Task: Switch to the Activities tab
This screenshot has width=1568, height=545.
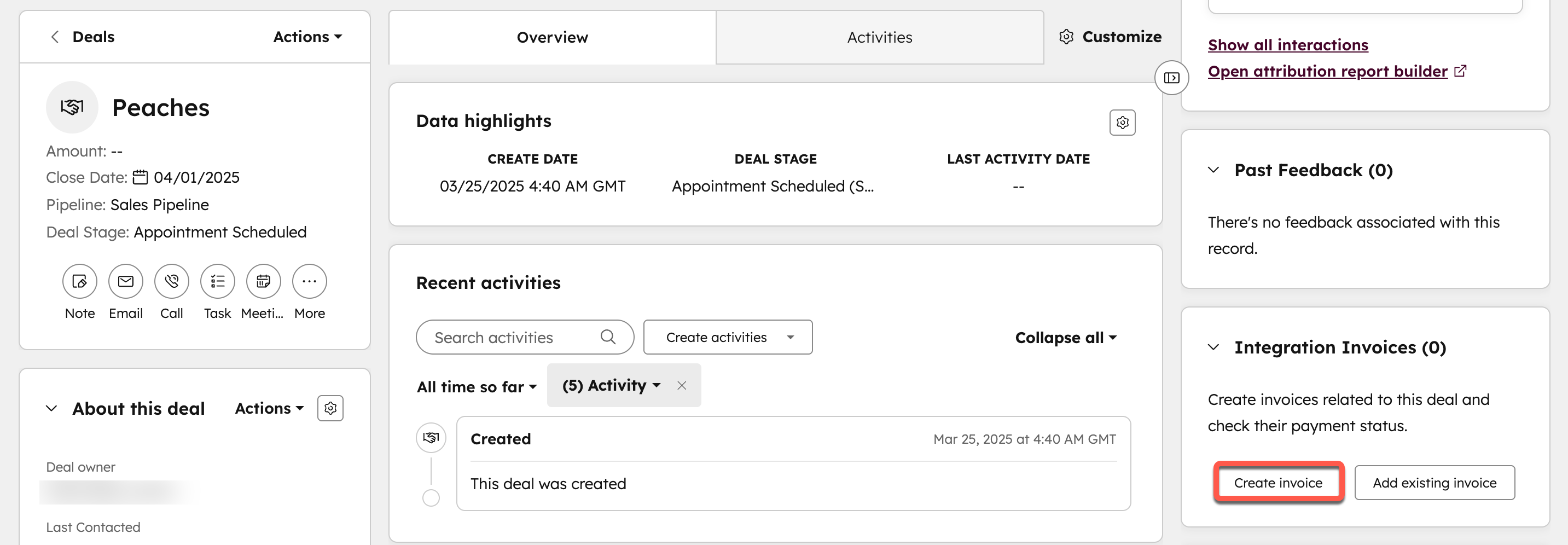Action: tap(879, 37)
